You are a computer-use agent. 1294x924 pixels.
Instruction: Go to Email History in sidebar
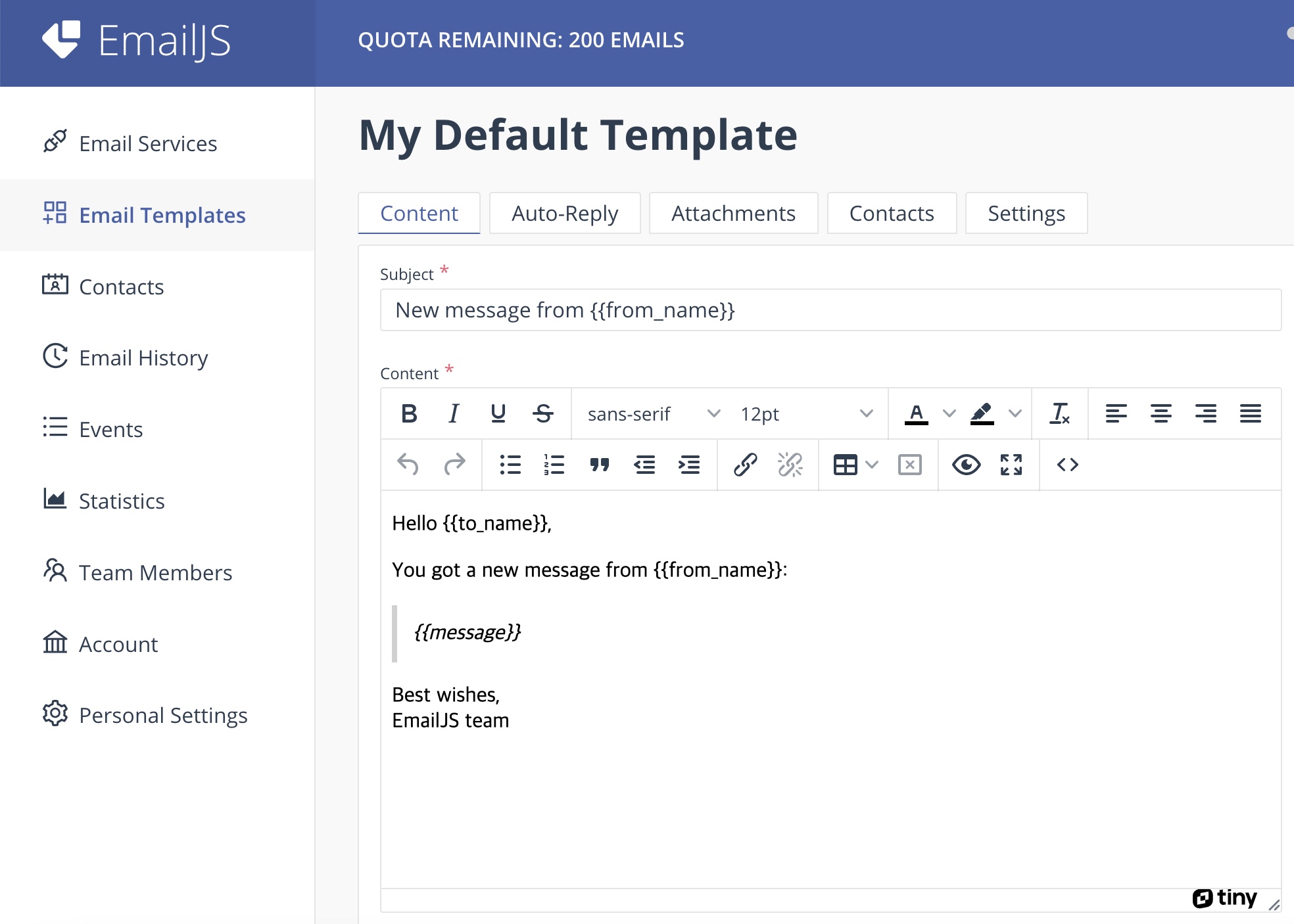coord(143,358)
